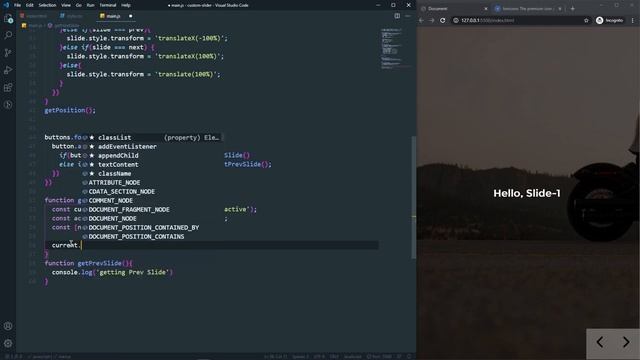Select the COMMENT_NODE suggestion
The image size is (640, 360).
pos(152,200)
